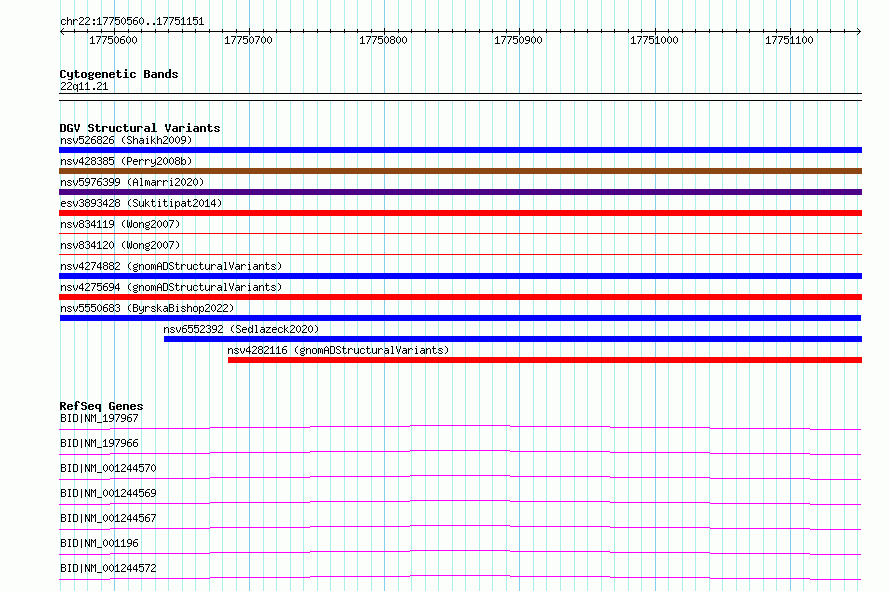This screenshot has width=890, height=591.
Task: Open BID|NM_001244572 transcript label
Action: 108,568
